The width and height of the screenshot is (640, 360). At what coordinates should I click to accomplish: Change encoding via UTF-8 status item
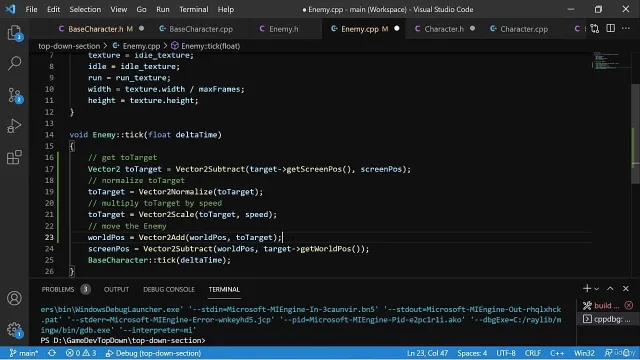[x=506, y=353]
